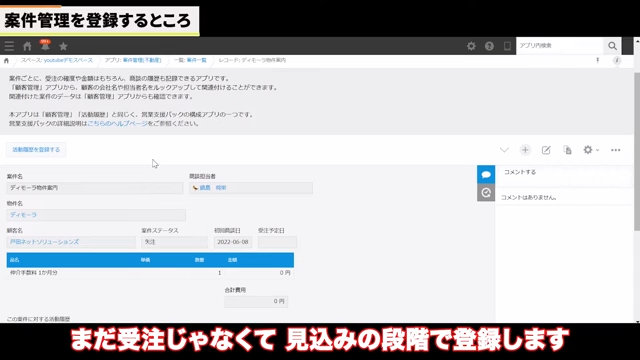Open the bookmarks star icon
Viewport: 640px width, 360px height.
click(x=63, y=46)
